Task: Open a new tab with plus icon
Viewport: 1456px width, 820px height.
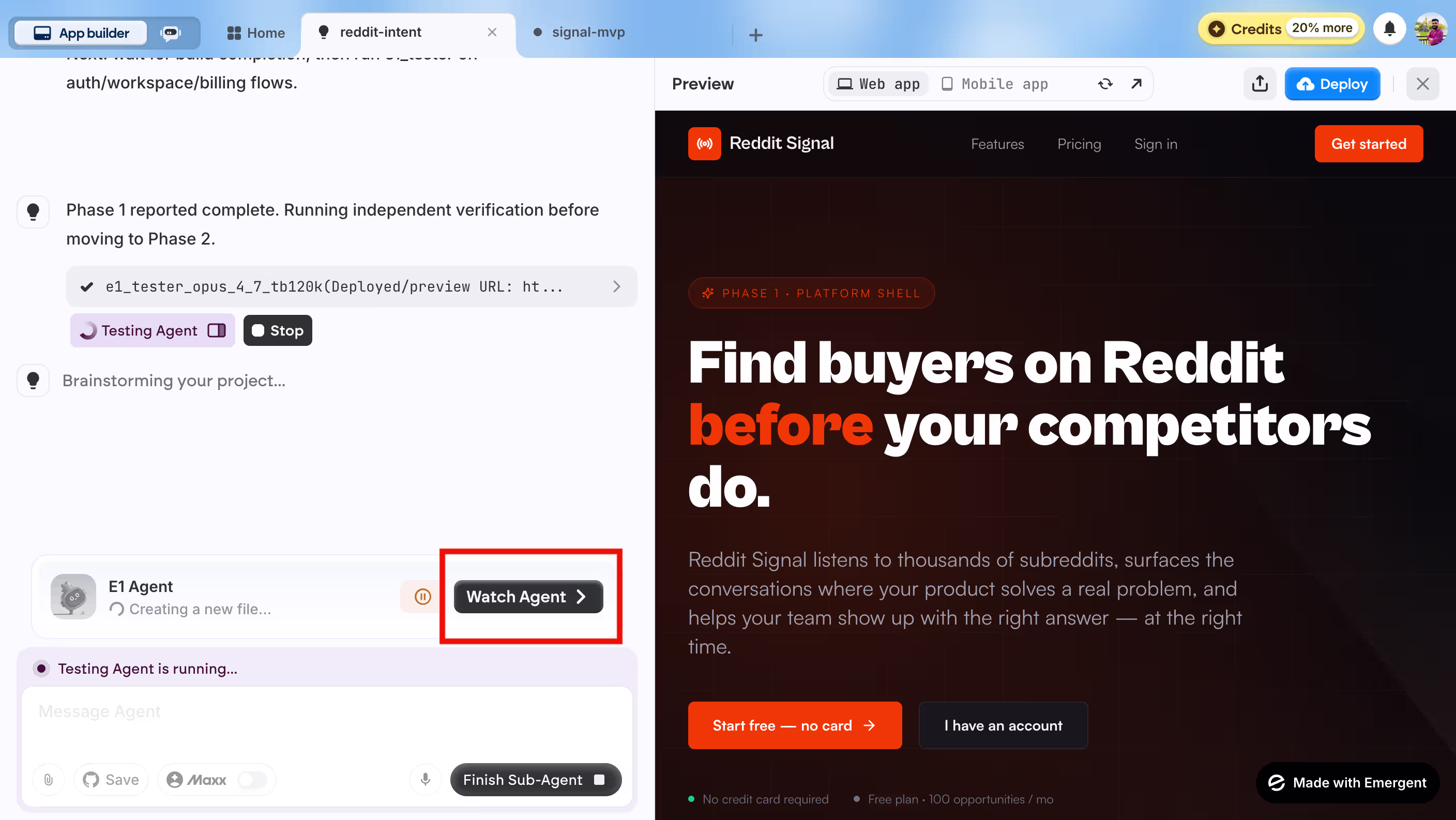Action: 755,35
